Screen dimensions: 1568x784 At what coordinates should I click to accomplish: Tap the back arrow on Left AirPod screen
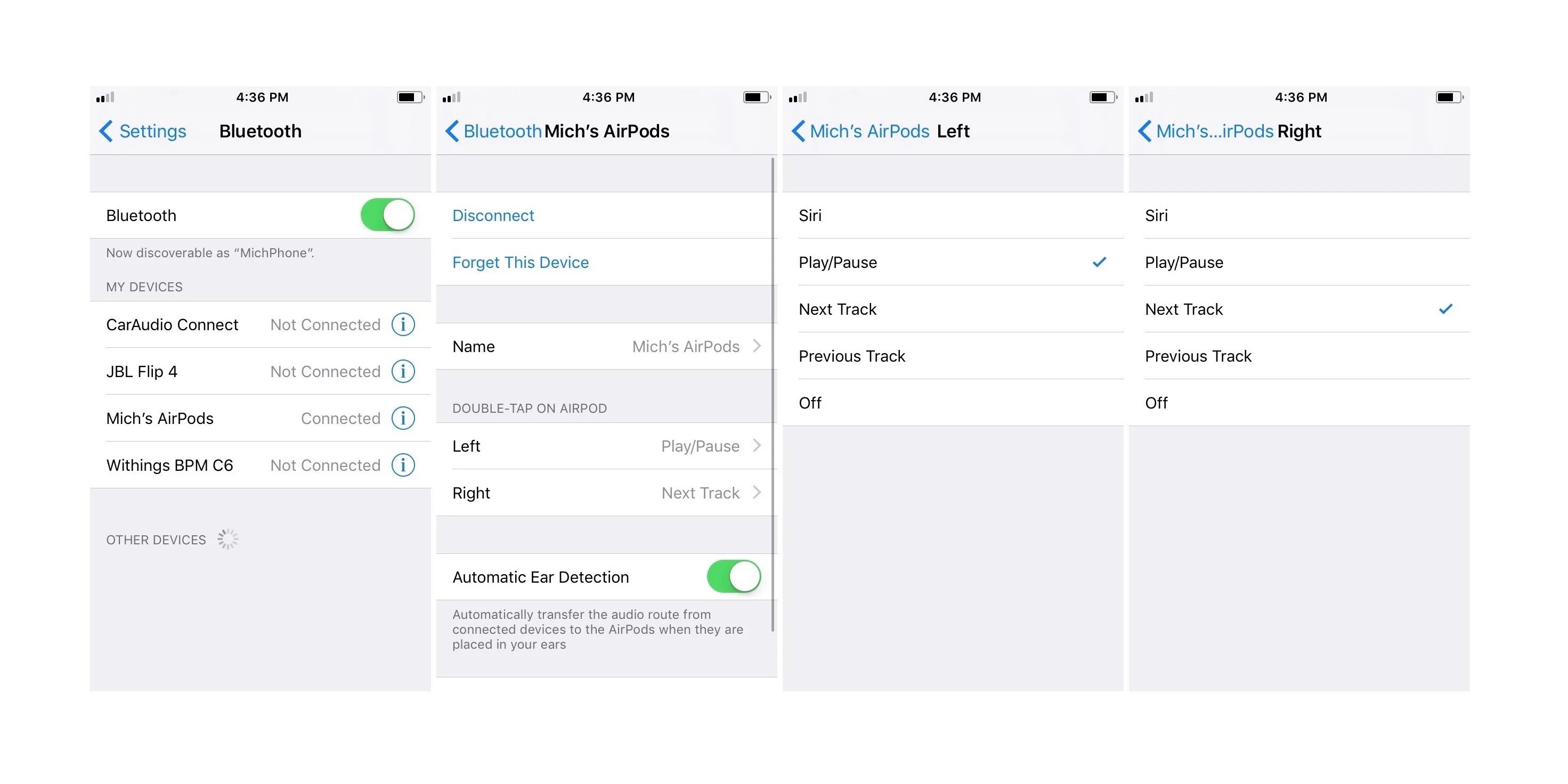800,130
